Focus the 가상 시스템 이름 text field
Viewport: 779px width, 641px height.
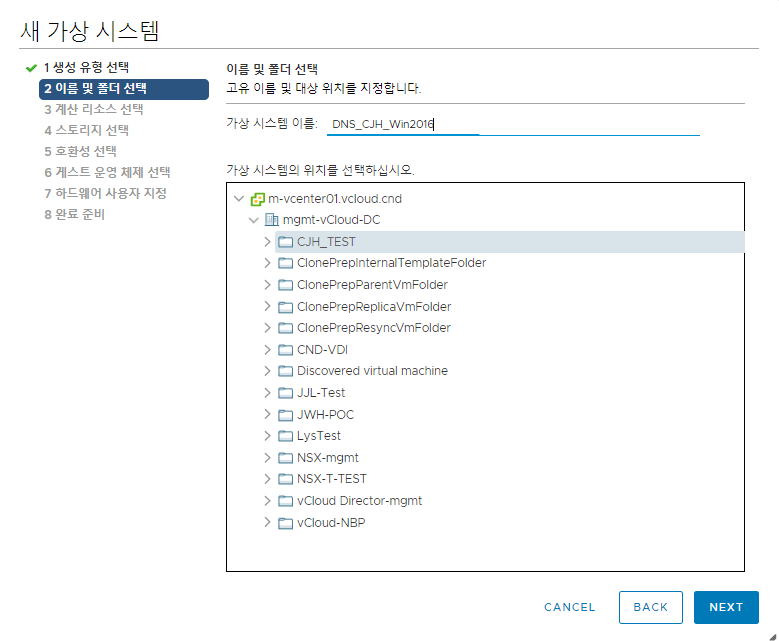click(513, 124)
